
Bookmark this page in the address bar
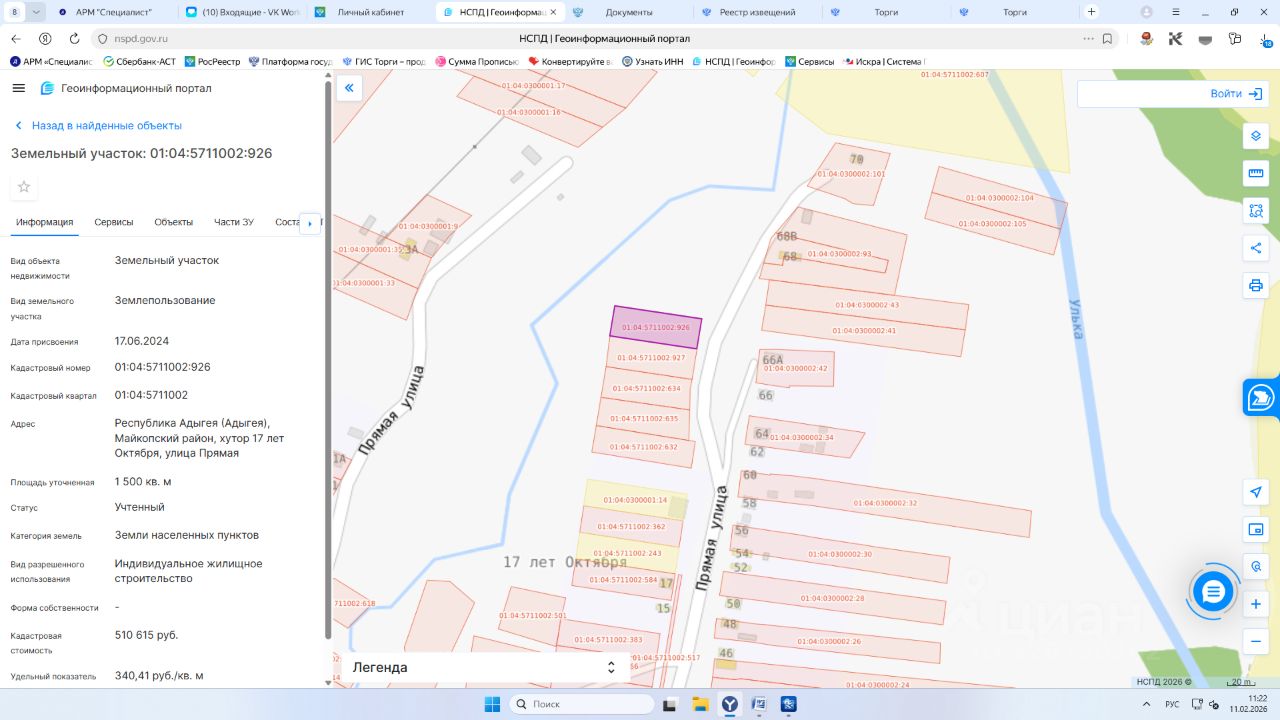pyautogui.click(x=1107, y=38)
